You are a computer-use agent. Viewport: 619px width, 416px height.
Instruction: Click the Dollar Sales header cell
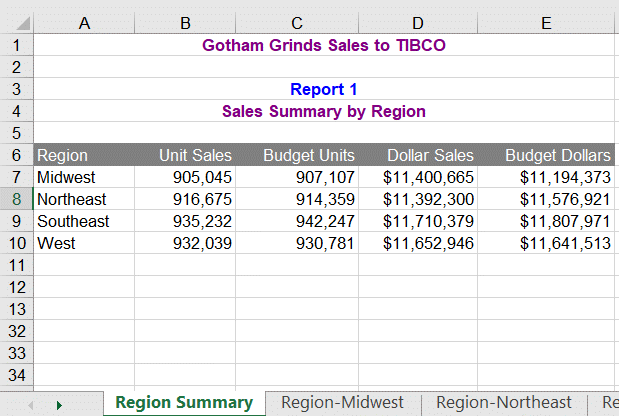(x=430, y=155)
